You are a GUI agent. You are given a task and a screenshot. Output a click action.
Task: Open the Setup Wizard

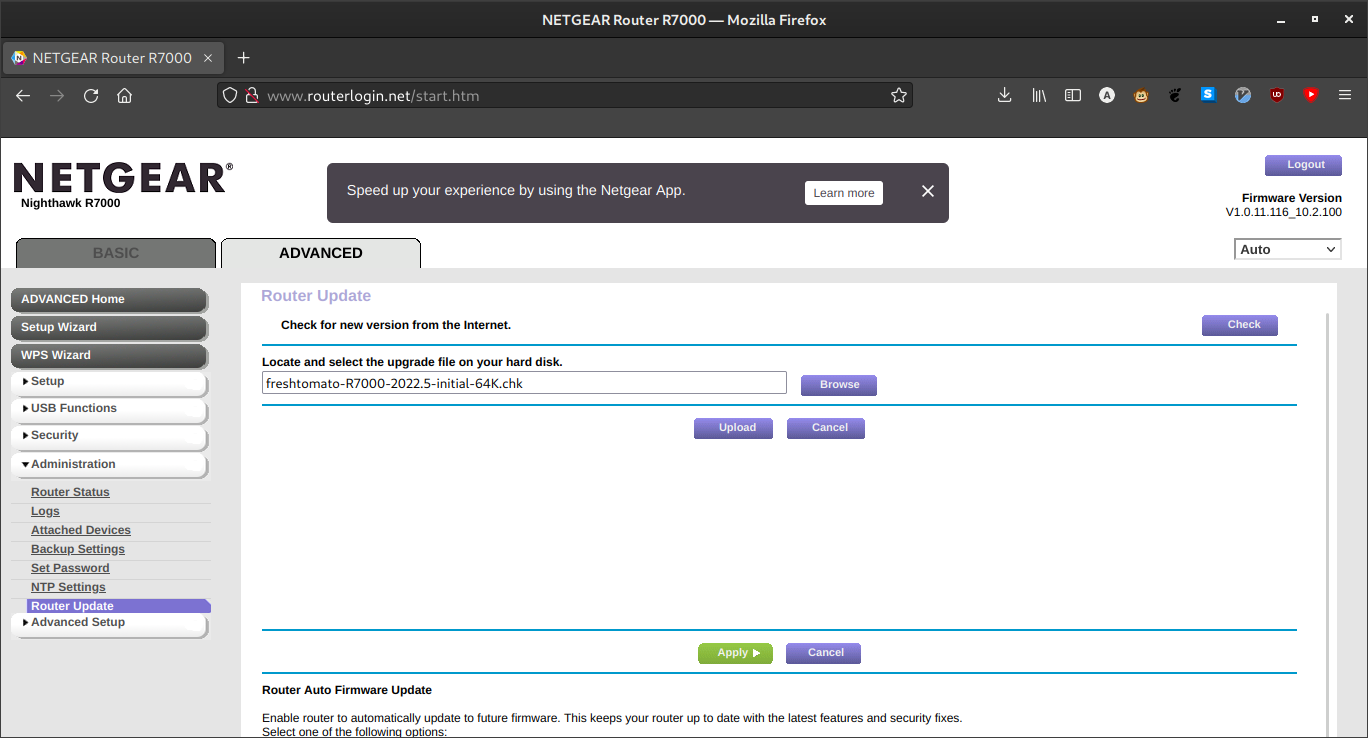coord(109,327)
